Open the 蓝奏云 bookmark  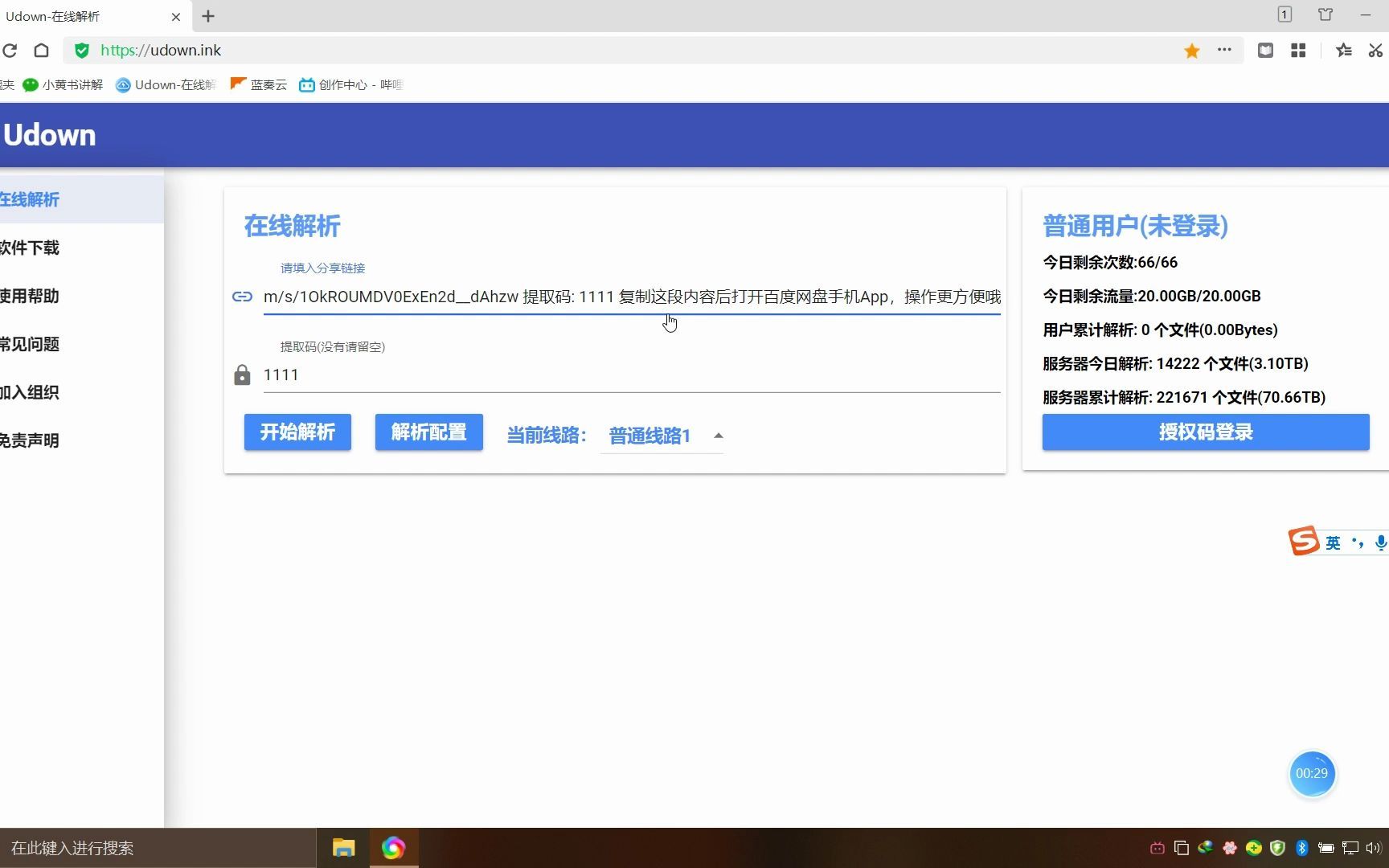coord(259,84)
